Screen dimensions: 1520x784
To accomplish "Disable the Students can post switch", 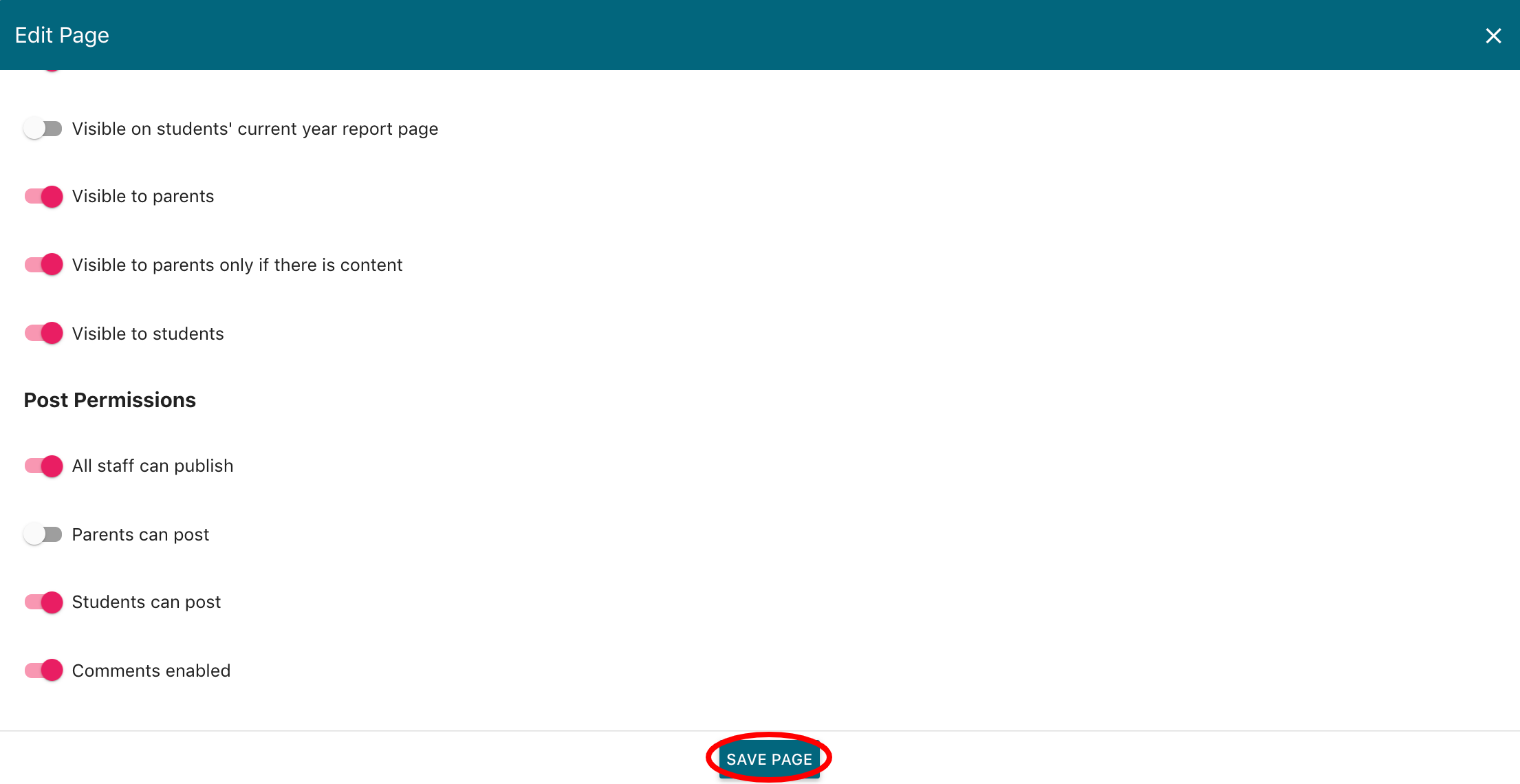I will click(43, 602).
